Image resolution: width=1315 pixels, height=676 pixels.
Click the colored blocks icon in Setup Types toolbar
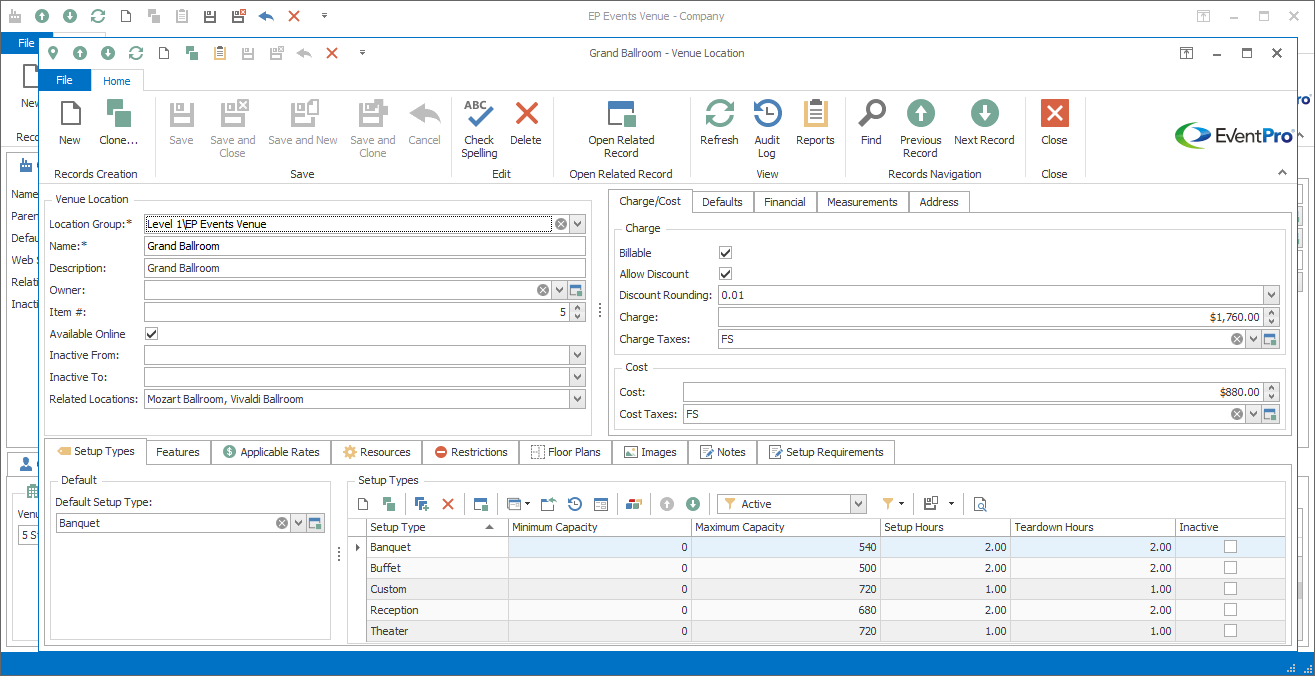(633, 504)
